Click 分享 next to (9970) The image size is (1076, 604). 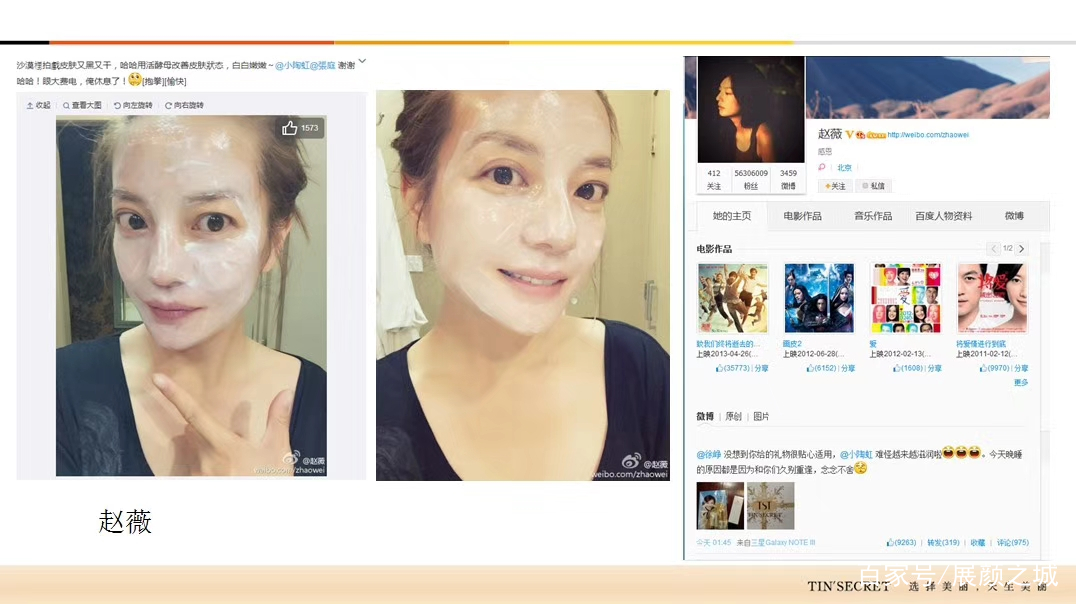(x=1021, y=369)
